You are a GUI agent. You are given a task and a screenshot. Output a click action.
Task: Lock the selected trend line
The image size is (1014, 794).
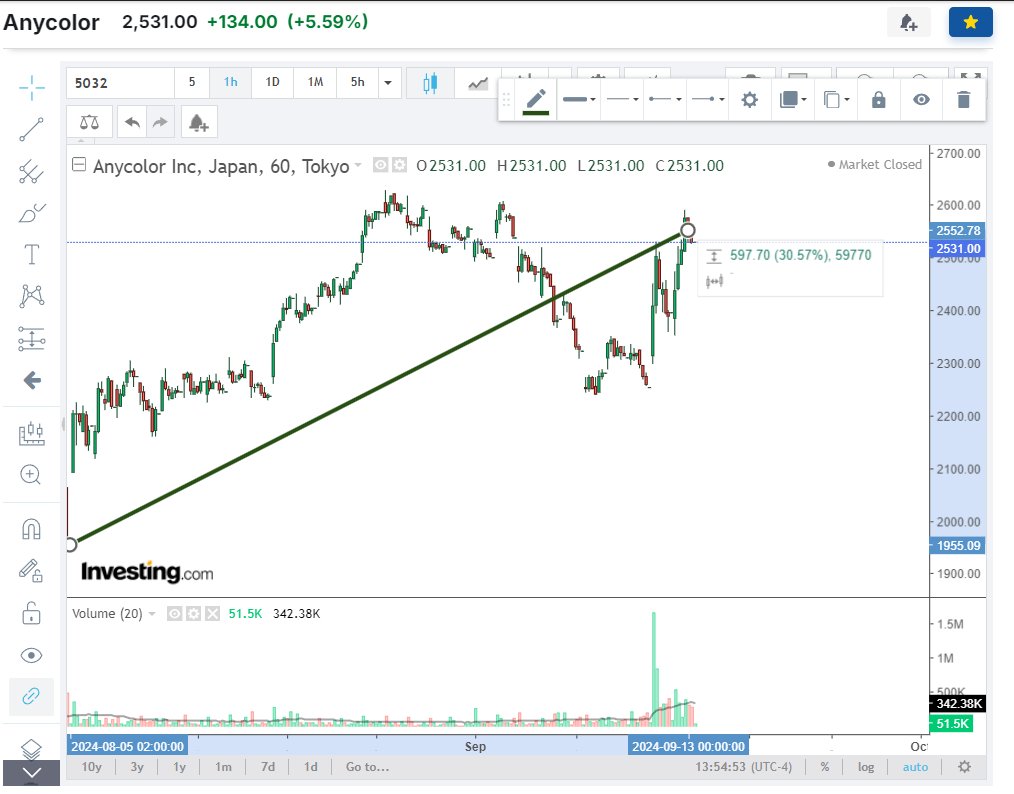[878, 100]
